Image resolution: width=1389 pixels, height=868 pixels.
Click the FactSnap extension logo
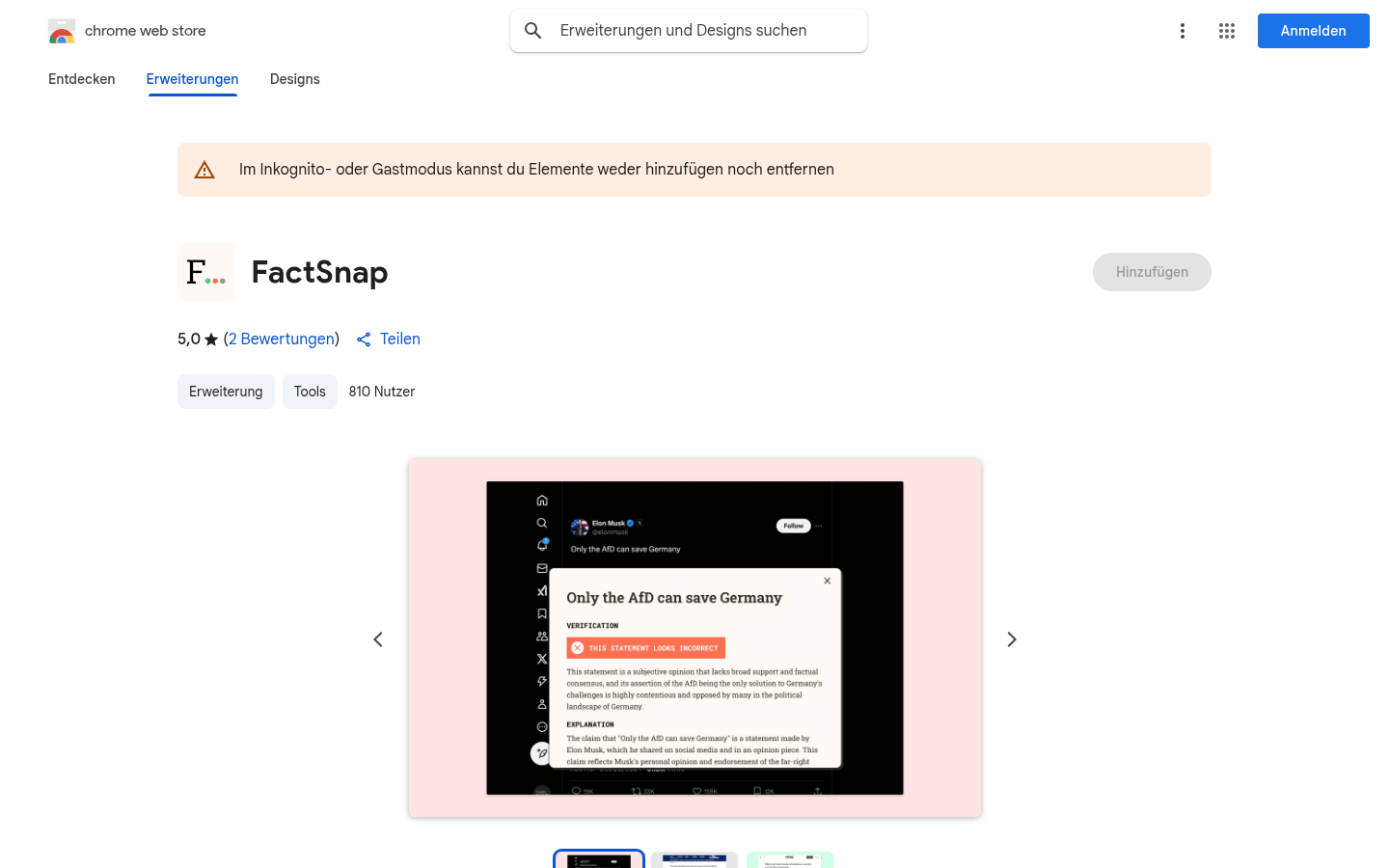point(206,272)
